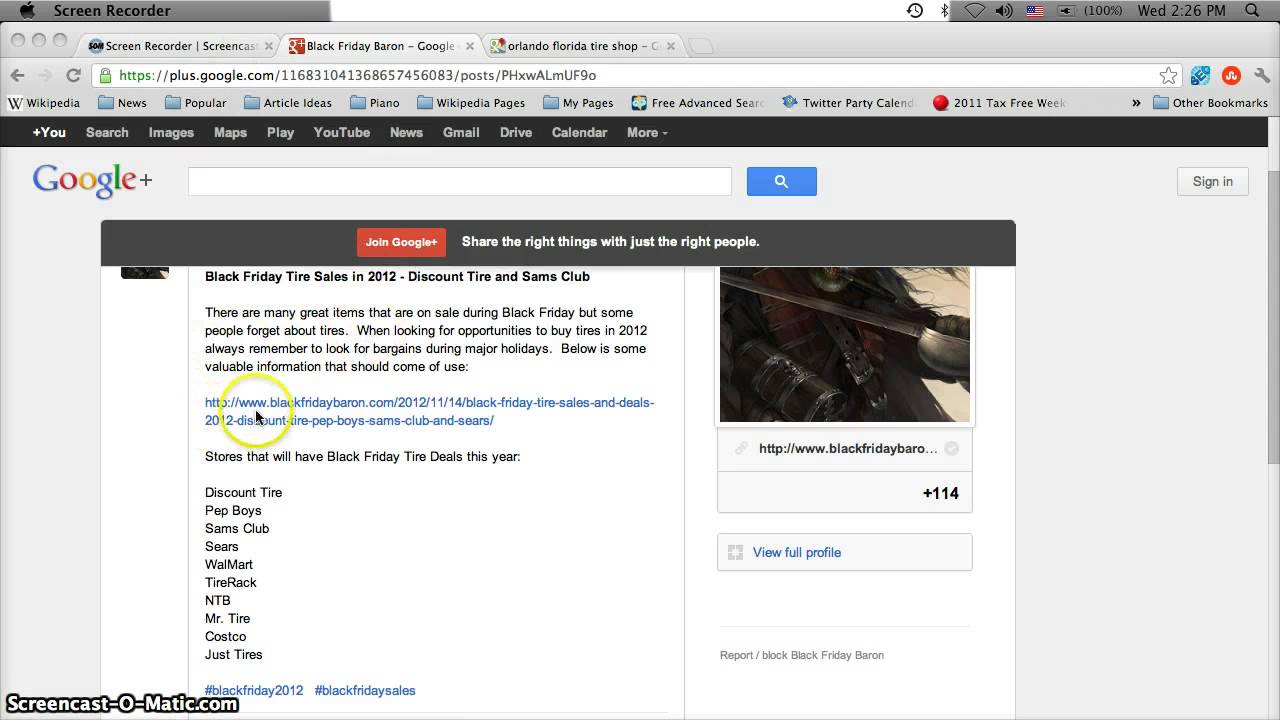
Task: Expand the News bookmarks folder
Action: pyautogui.click(x=122, y=103)
